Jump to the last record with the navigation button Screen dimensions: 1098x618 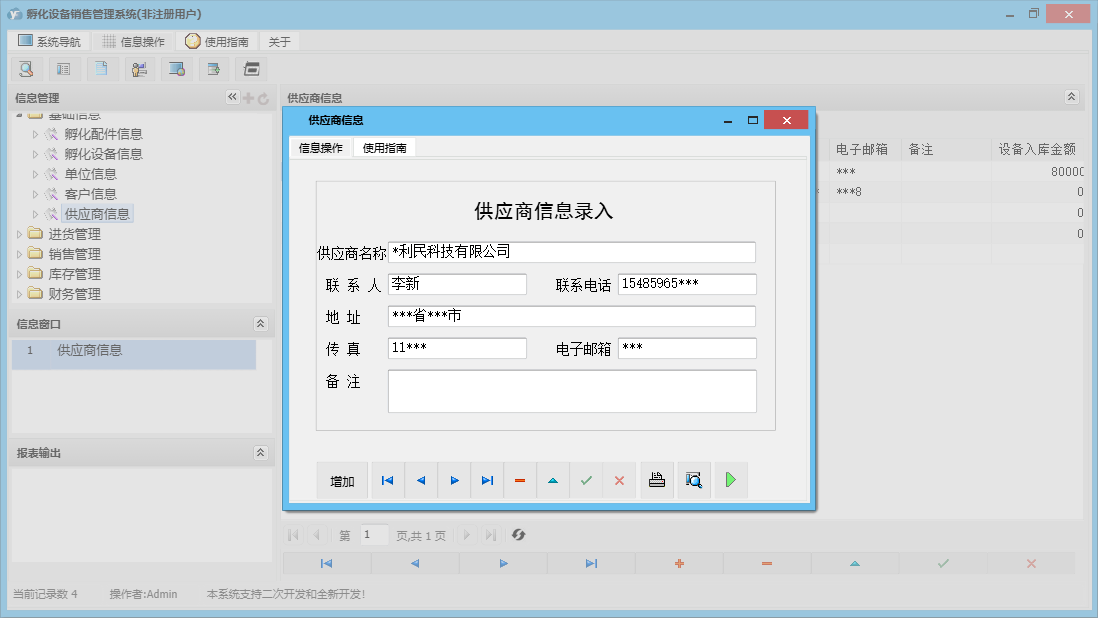pos(487,480)
